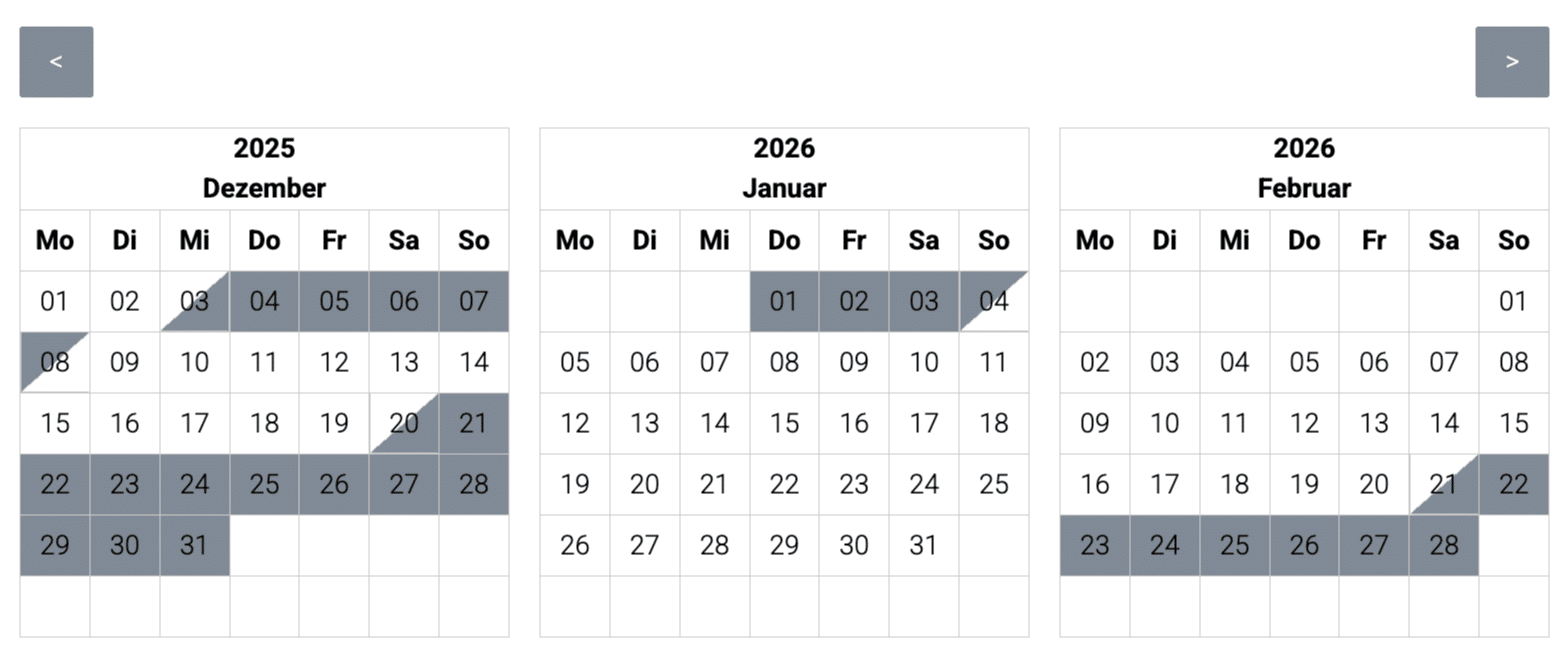The image size is (1567, 663).
Task: Click December 8 departure day cell
Action: (55, 362)
